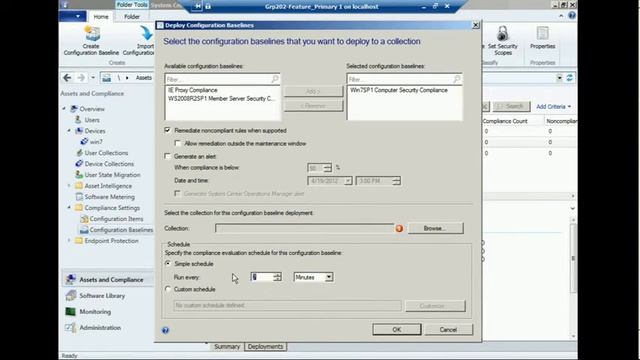Screen dimensions: 640x360
Task: Click the Forward navigation arrow
Action: point(81,78)
